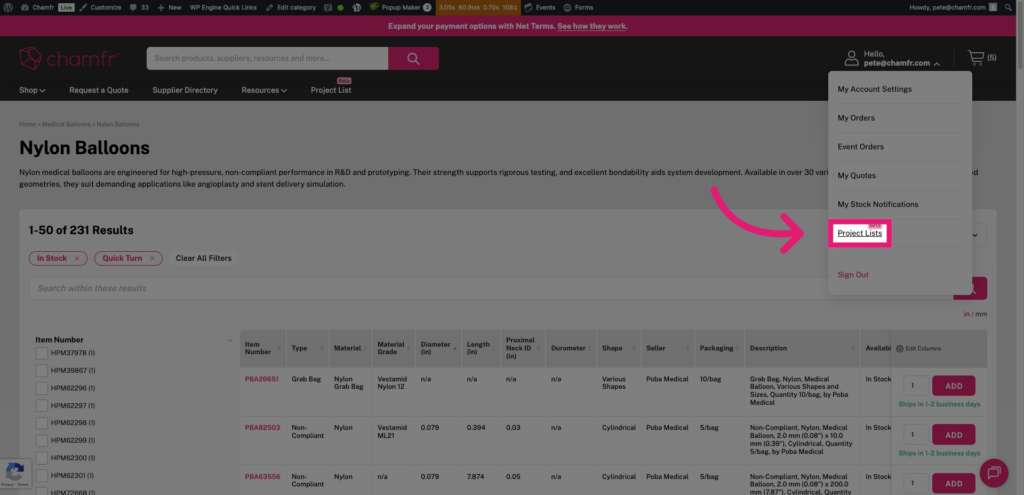This screenshot has height=495, width=1024.
Task: Check the HPM39867 item number filter
Action: point(42,370)
